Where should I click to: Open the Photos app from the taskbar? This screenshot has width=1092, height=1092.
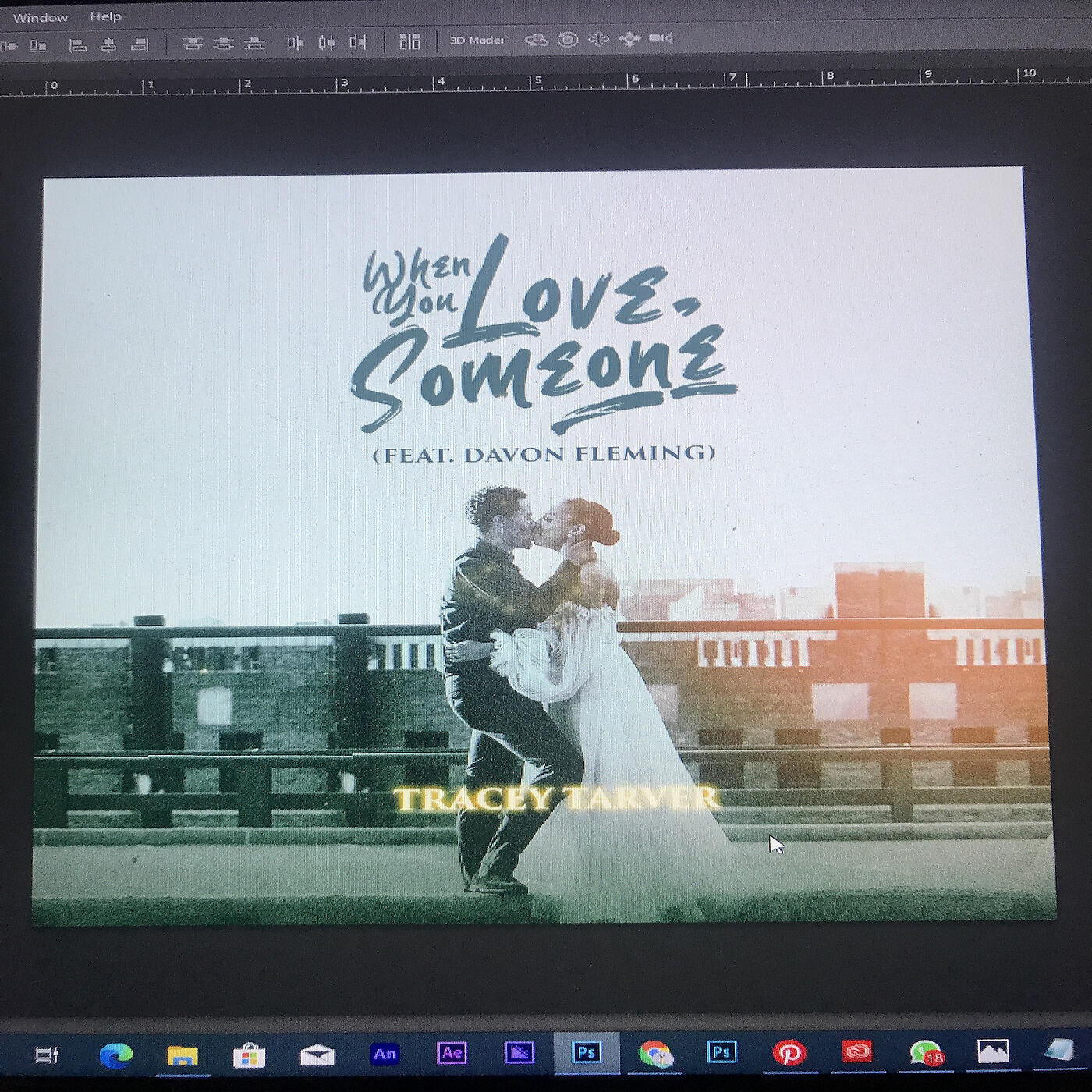(x=993, y=1051)
